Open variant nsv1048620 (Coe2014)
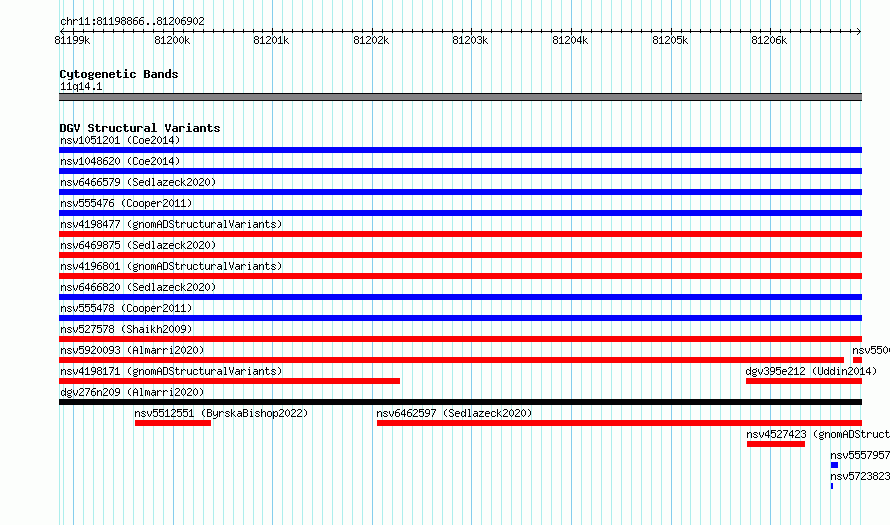This screenshot has height=525, width=890. point(120,161)
